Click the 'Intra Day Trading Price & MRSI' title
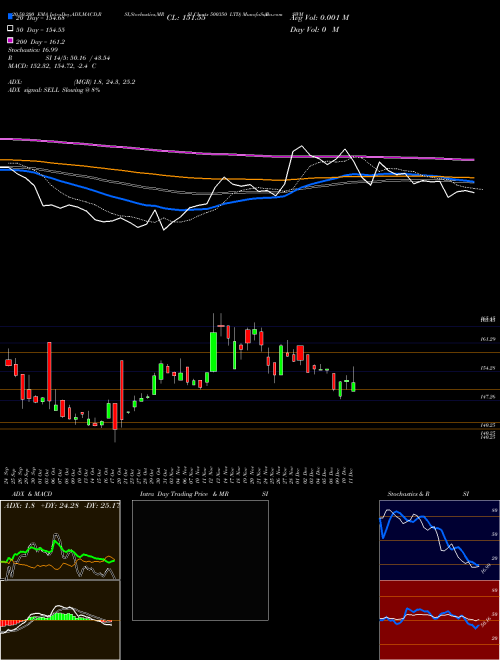The image size is (500, 660). [204, 494]
